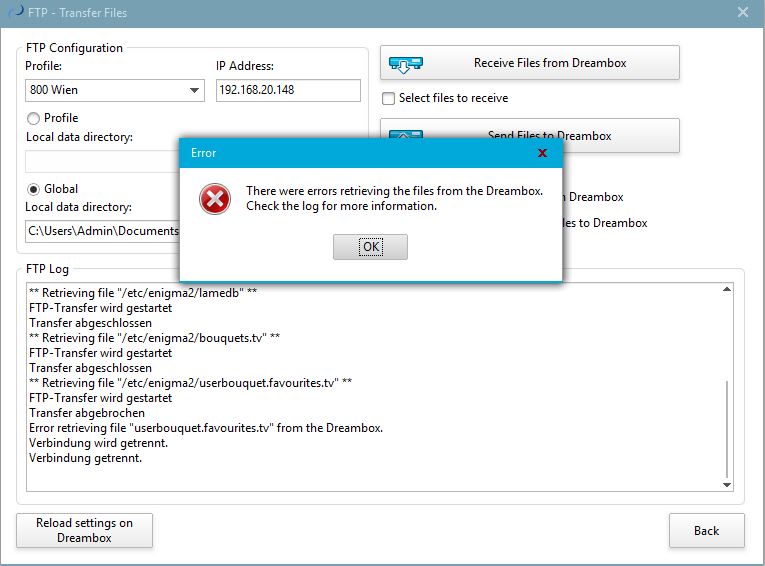Screen dimensions: 765x566
Task: Close the FTP Transfer Files window
Action: 743,13
